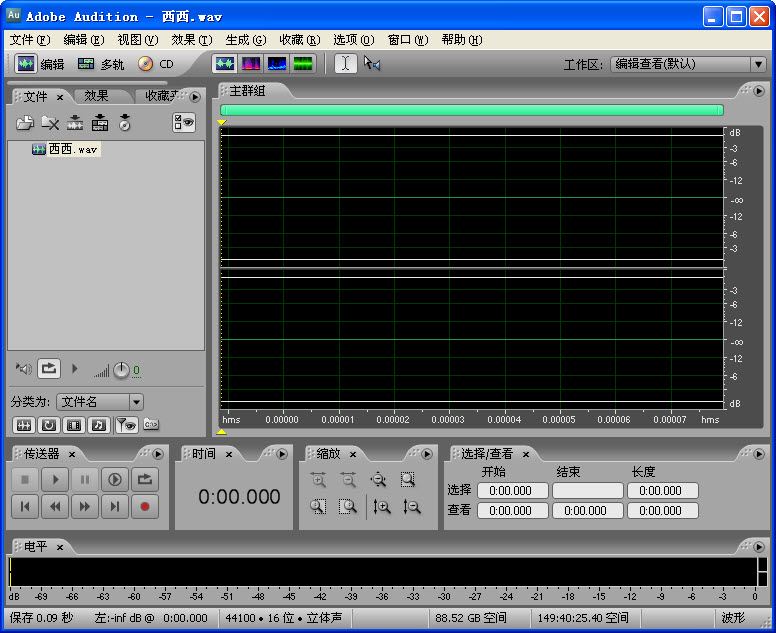This screenshot has height=633, width=776.
Task: Click the edit file icon
Action: 75,122
